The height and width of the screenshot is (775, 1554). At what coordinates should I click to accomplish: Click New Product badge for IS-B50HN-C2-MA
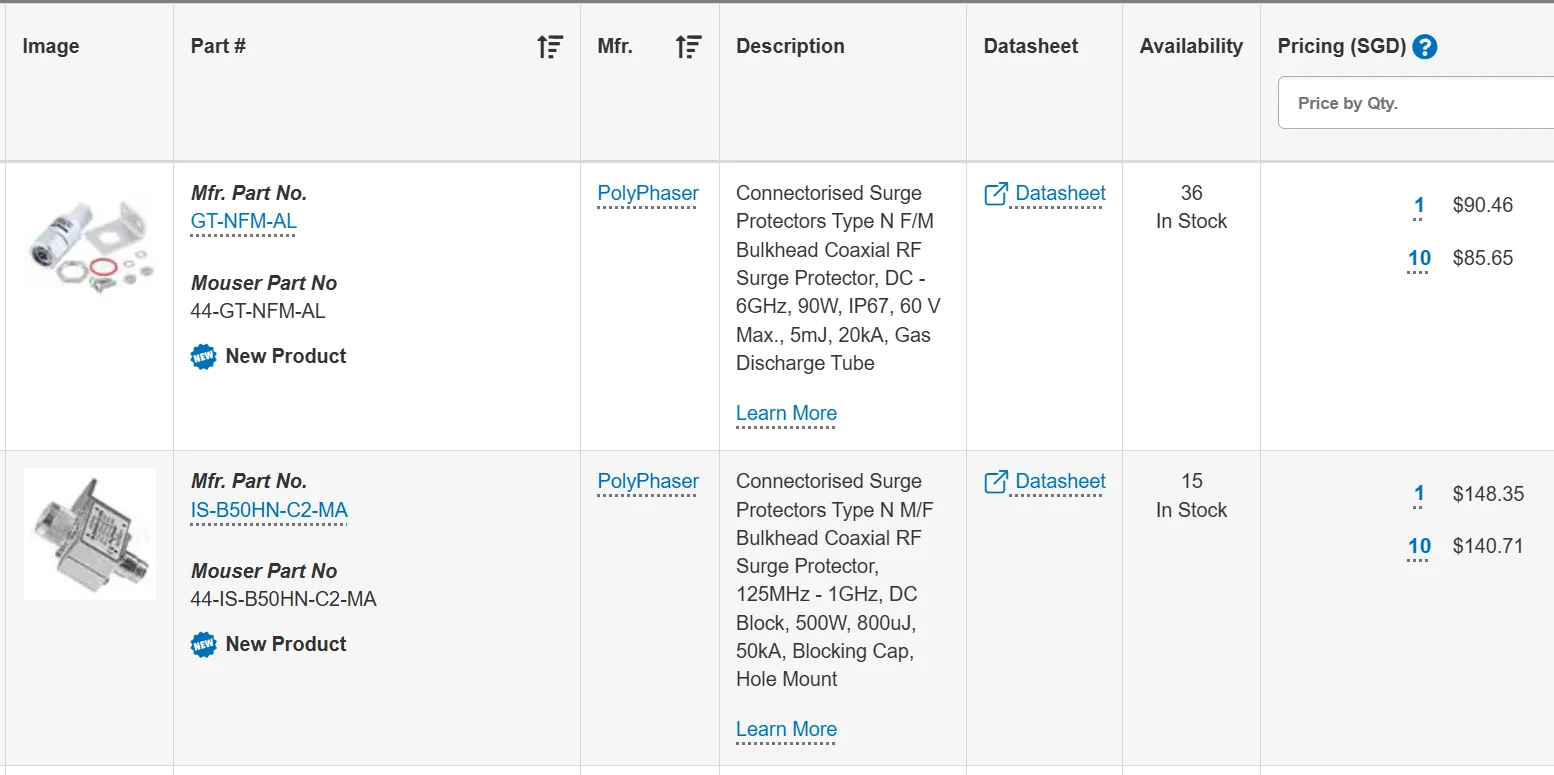click(203, 644)
